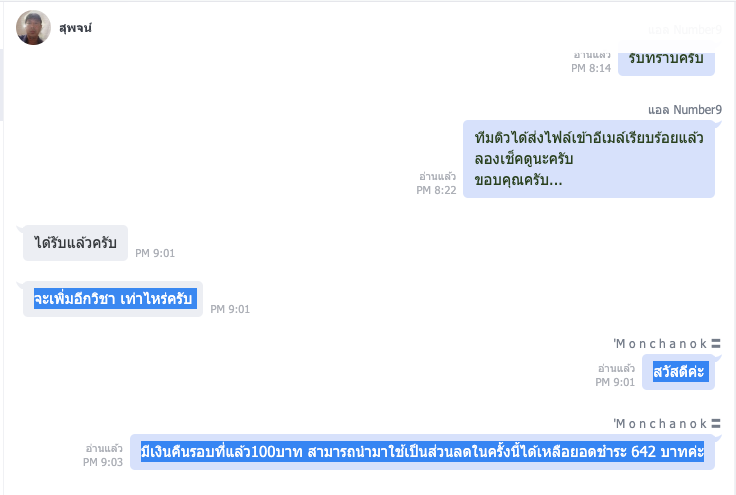The width and height of the screenshot is (736, 495).
Task: Select the message about 642 บาท balance
Action: 422,452
